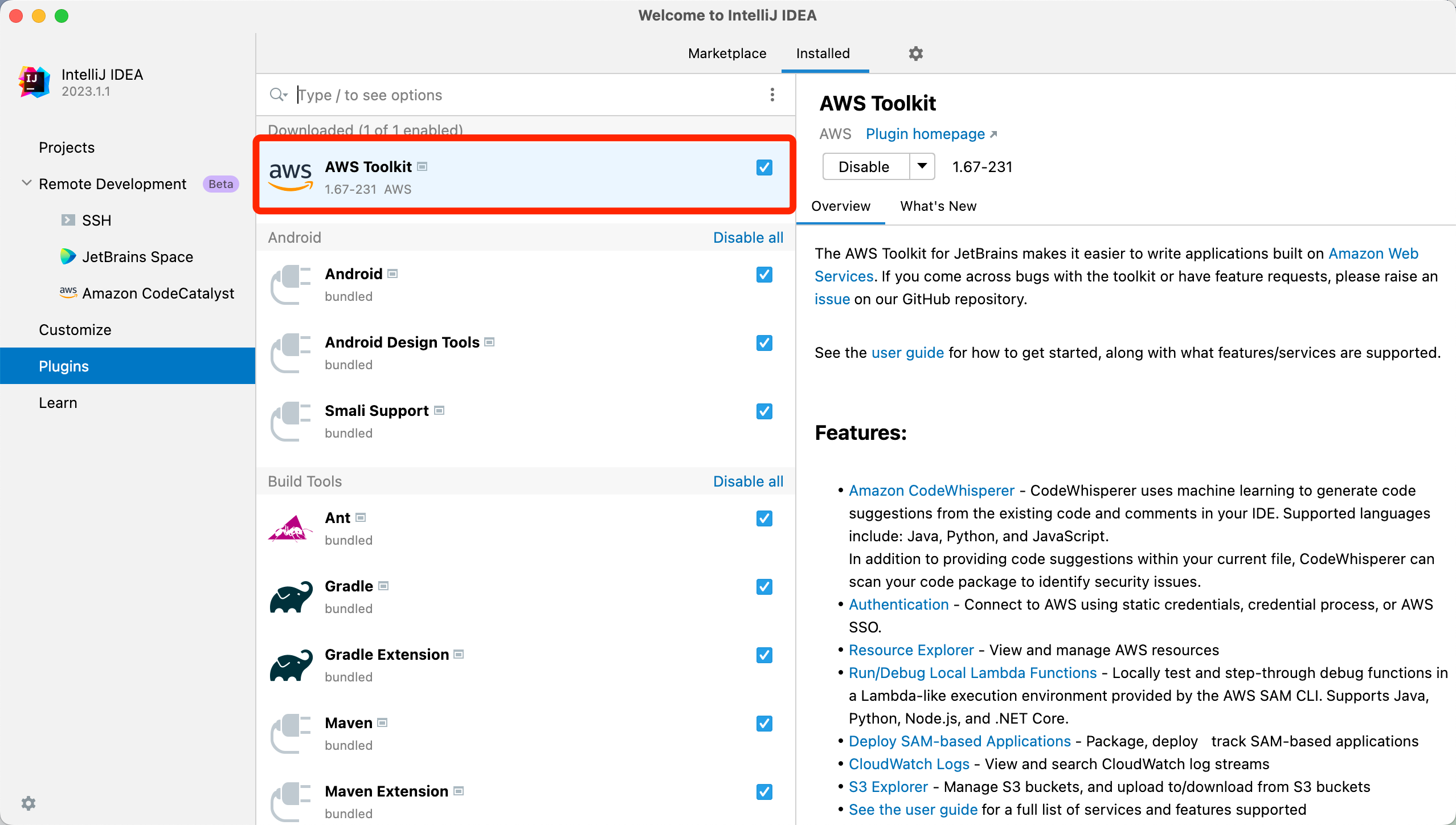Go to Projects in the sidebar
Viewport: 1456px width, 825px height.
(x=67, y=148)
